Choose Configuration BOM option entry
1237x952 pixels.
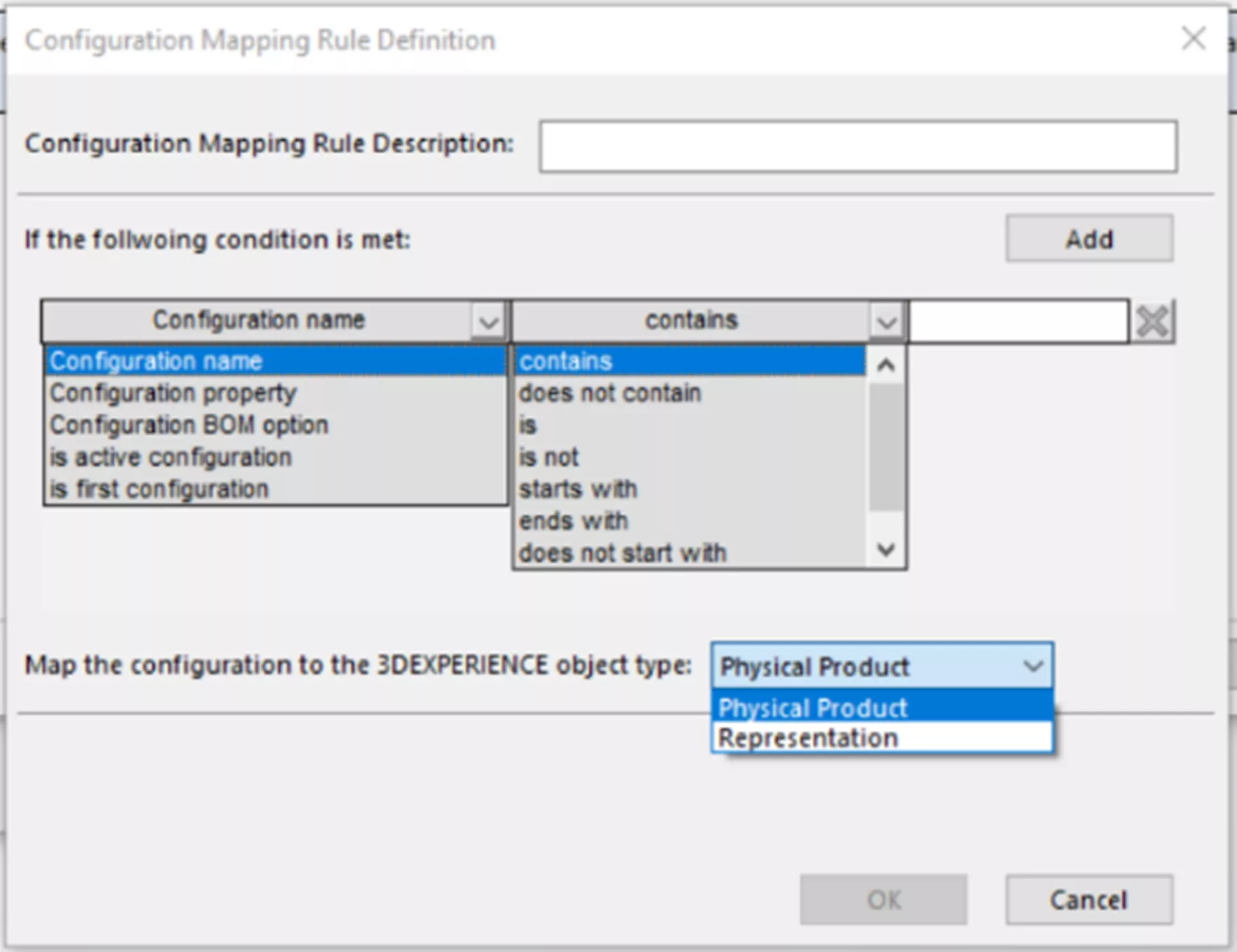click(276, 424)
